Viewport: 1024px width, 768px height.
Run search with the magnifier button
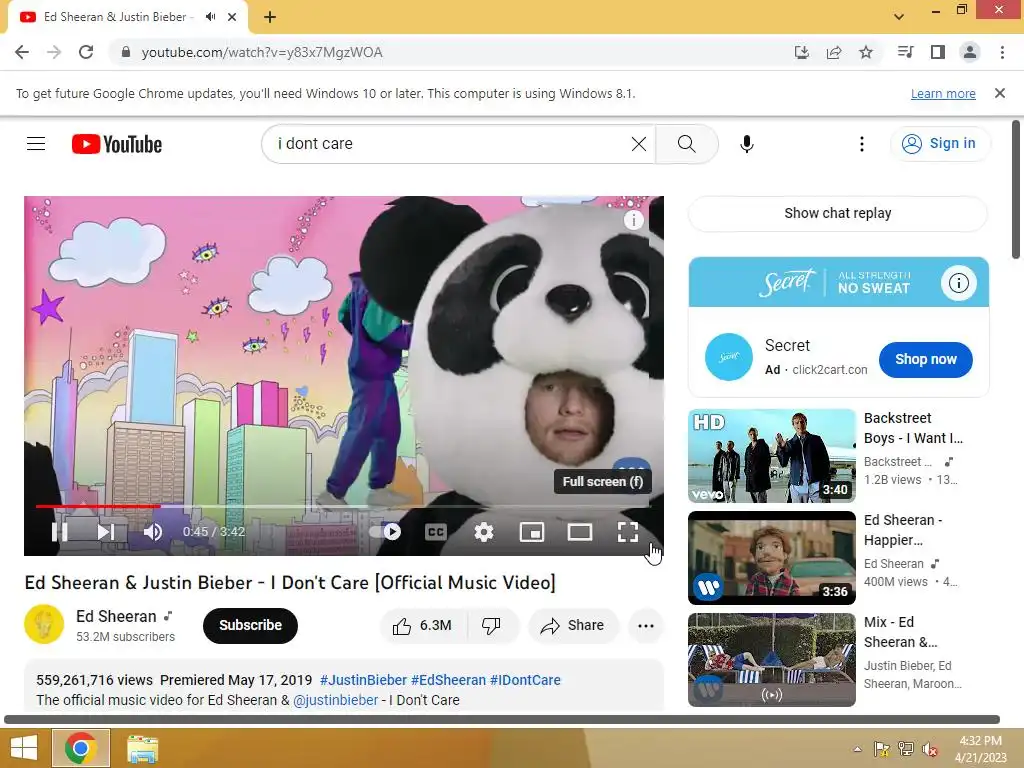686,144
